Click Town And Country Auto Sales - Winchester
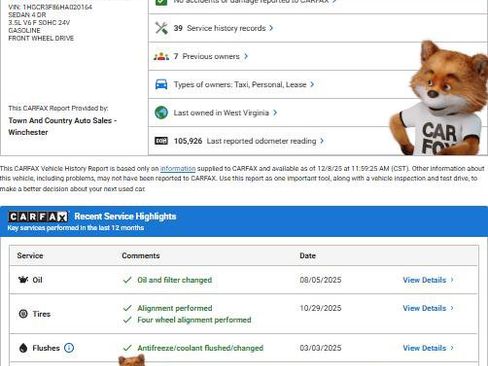 click(63, 126)
